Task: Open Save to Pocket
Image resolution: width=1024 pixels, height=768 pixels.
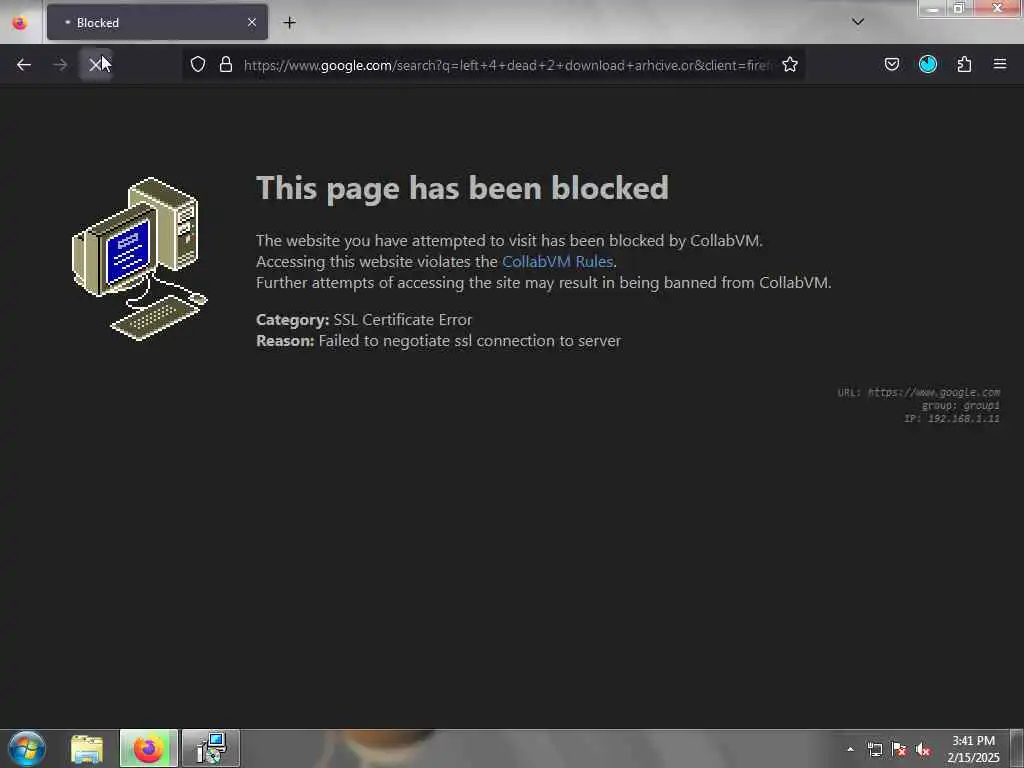Action: pyautogui.click(x=891, y=64)
